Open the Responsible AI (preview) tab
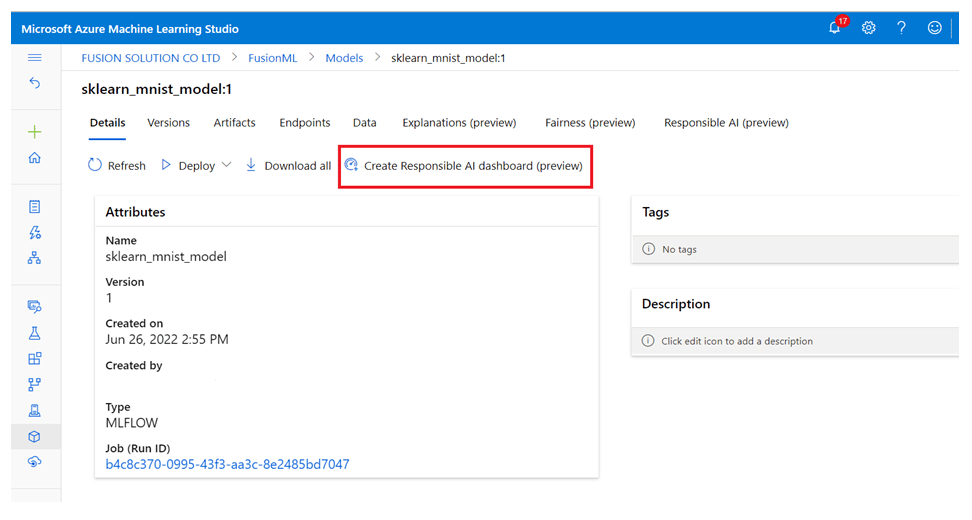The image size is (972, 520). [727, 123]
